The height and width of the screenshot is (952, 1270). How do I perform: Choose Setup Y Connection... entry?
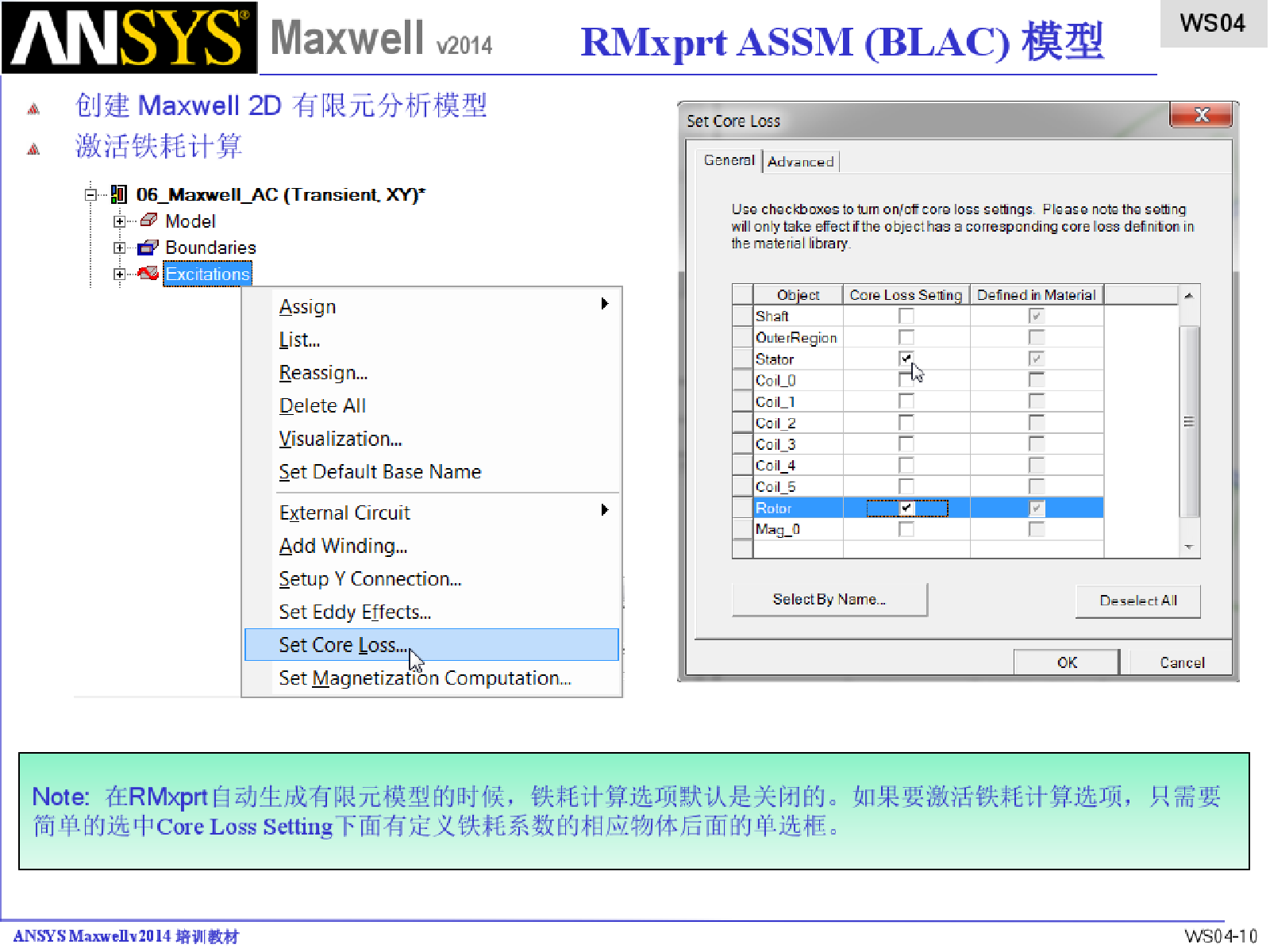(432, 579)
